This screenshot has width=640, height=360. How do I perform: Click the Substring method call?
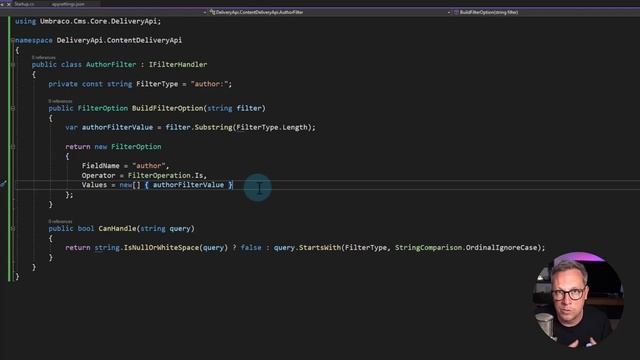point(213,127)
